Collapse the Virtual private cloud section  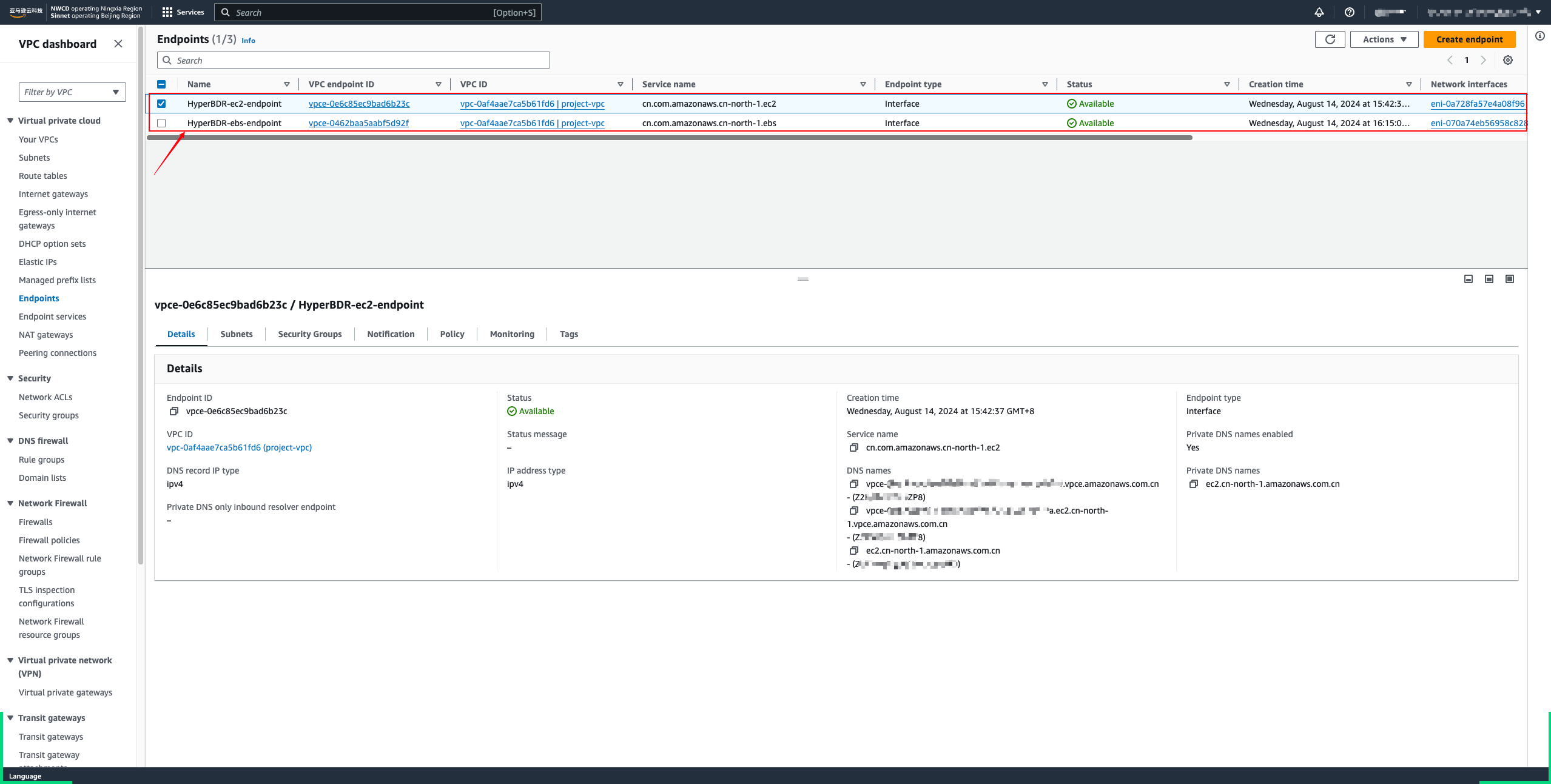point(10,121)
